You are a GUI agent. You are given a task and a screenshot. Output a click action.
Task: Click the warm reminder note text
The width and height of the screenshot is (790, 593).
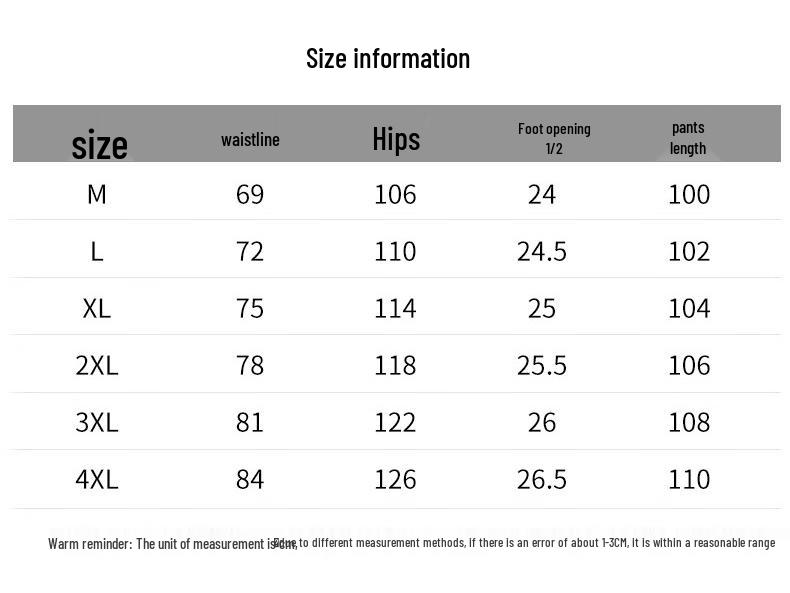click(x=411, y=543)
